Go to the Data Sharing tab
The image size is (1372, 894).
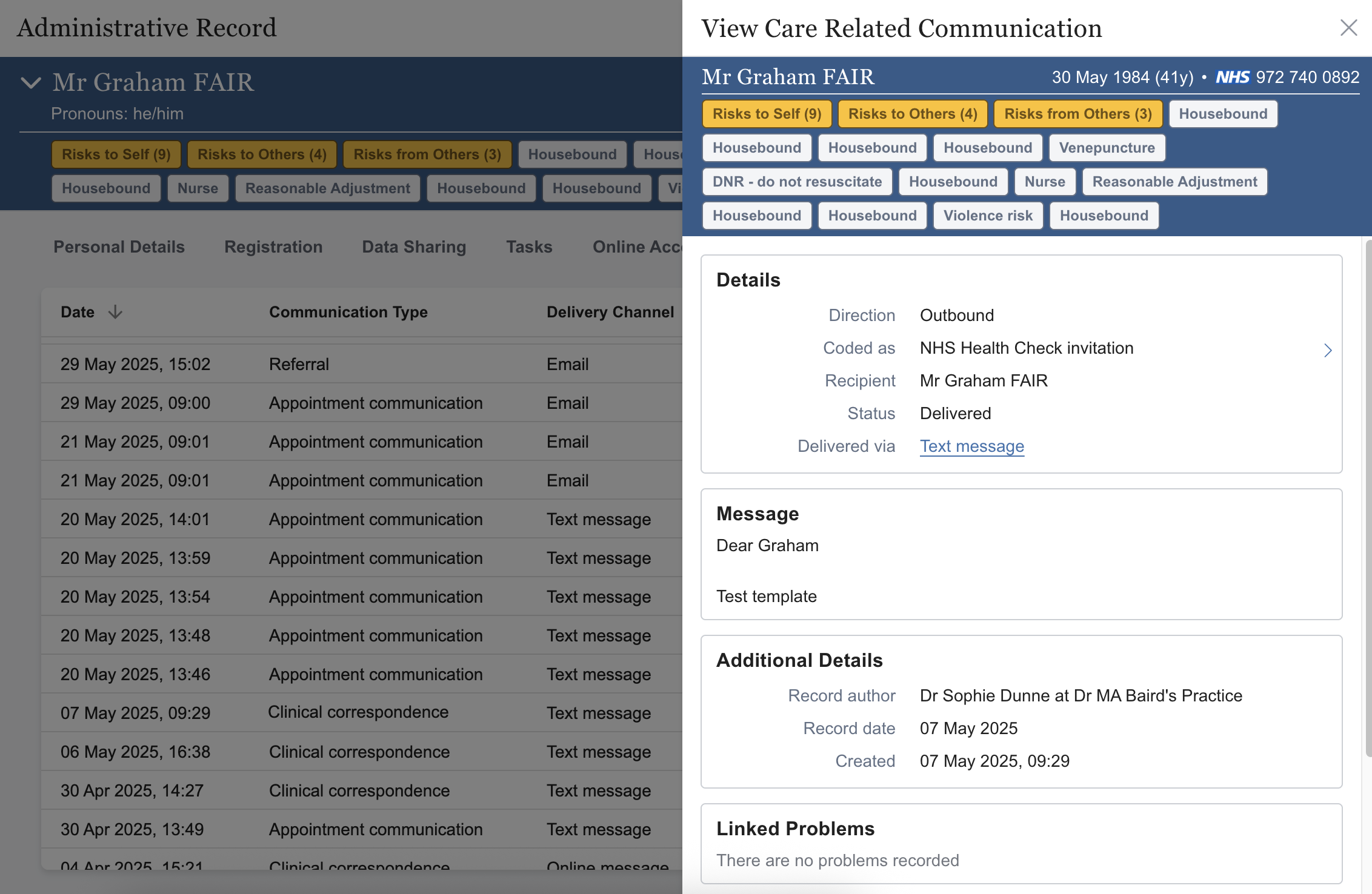click(x=414, y=247)
